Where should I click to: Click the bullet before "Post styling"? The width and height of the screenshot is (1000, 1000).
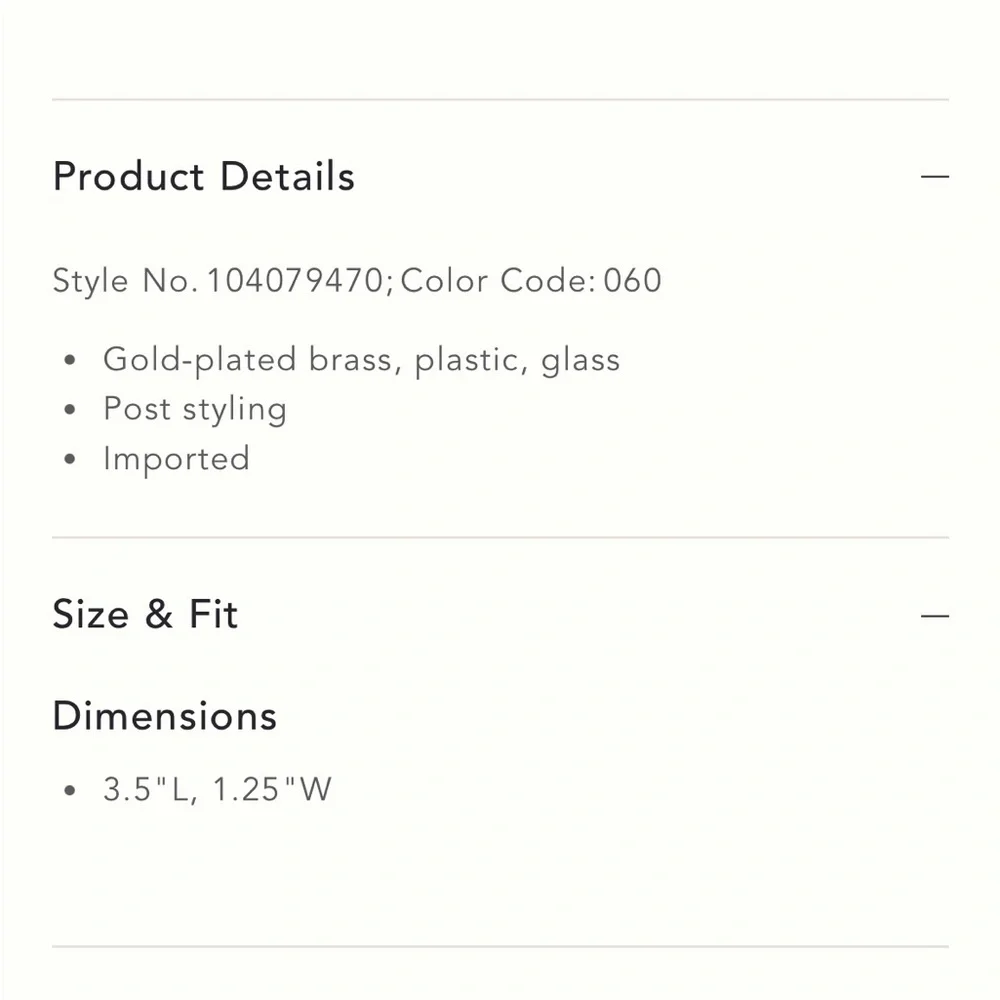[x=69, y=410]
